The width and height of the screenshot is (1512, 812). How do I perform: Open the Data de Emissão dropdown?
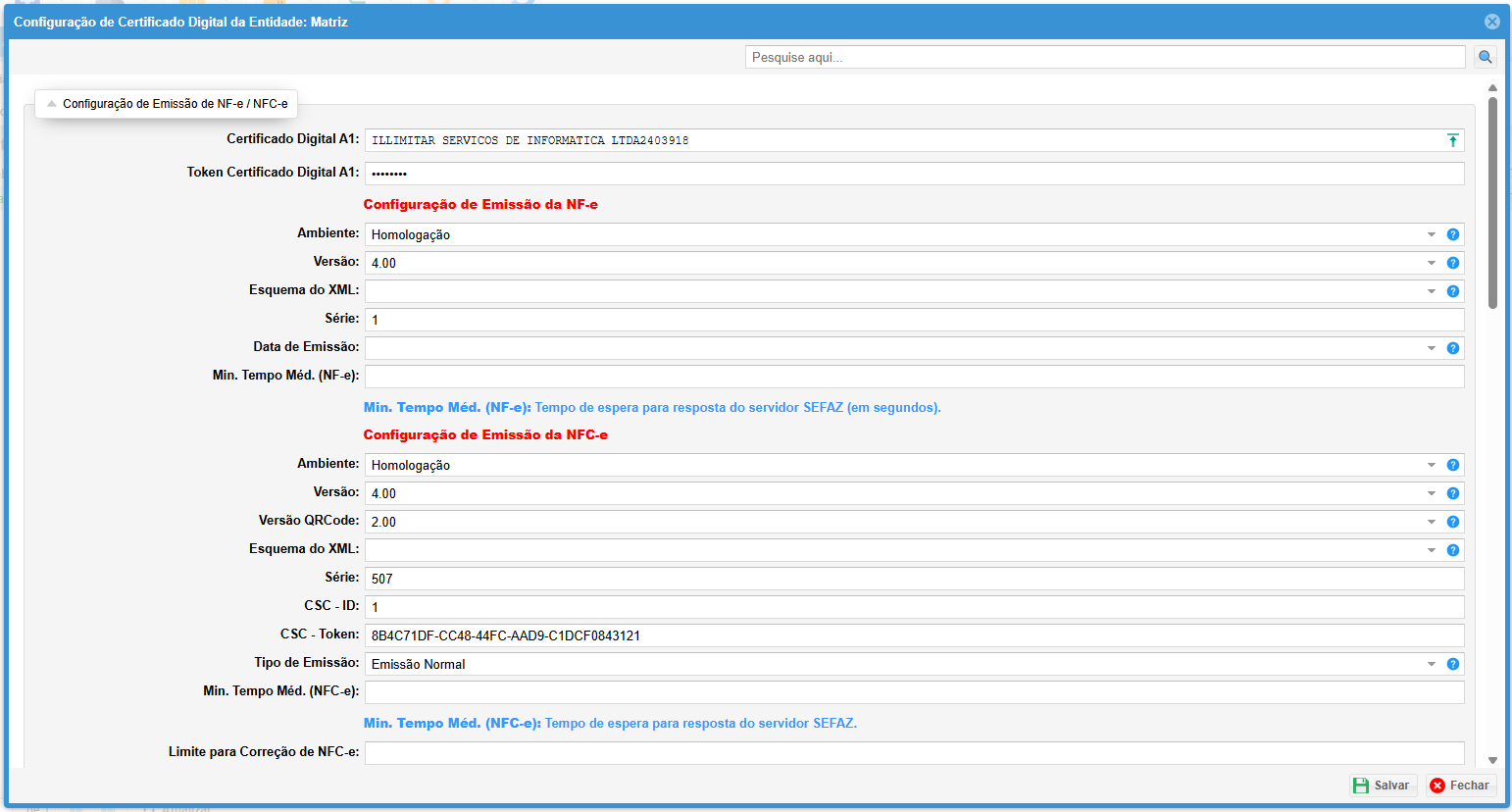tap(1431, 348)
